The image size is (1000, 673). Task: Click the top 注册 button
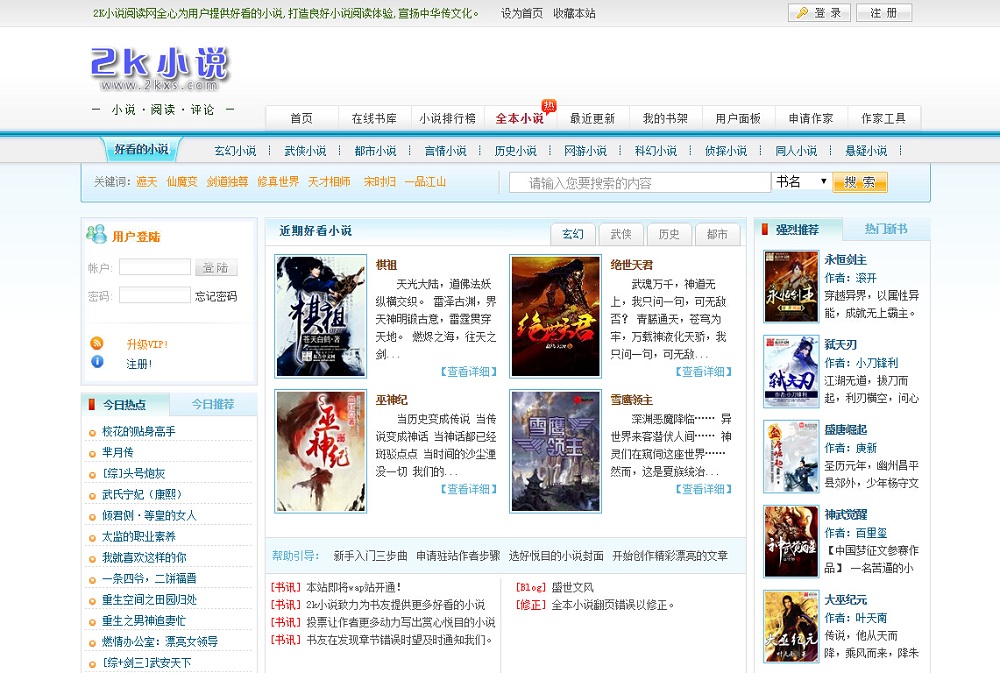883,13
